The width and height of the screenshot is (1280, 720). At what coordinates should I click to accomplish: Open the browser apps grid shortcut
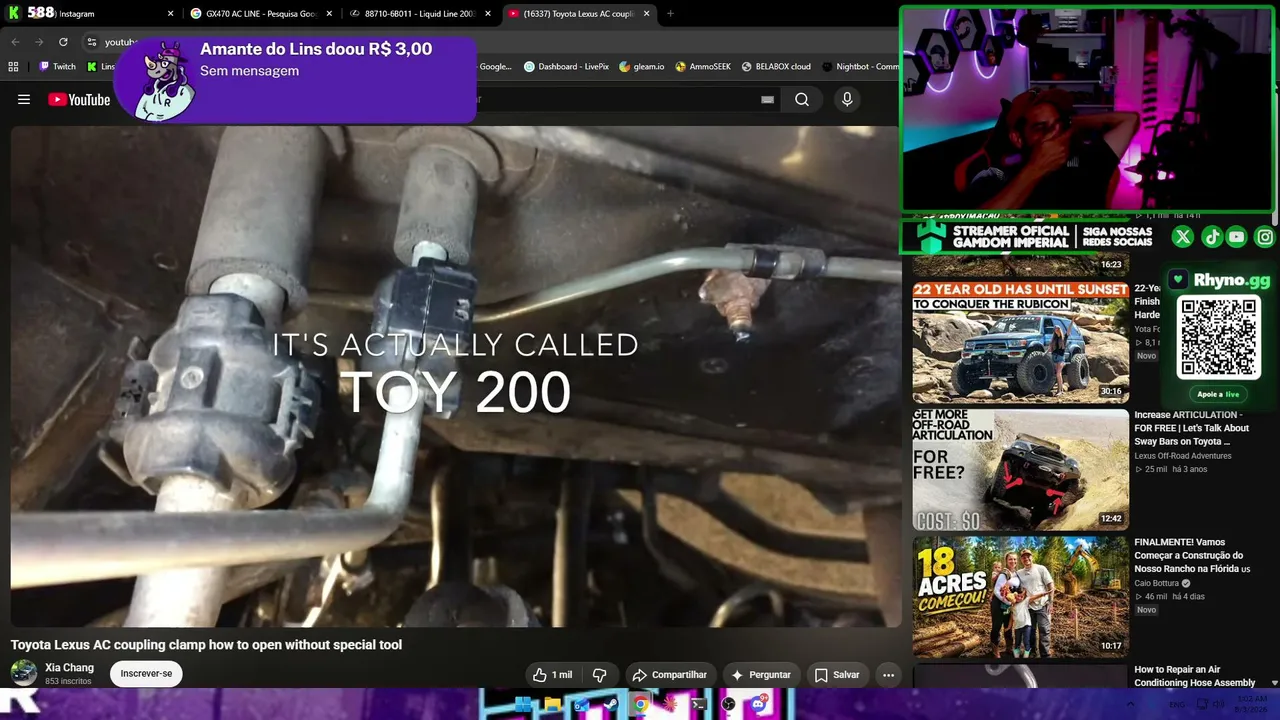coord(13,67)
